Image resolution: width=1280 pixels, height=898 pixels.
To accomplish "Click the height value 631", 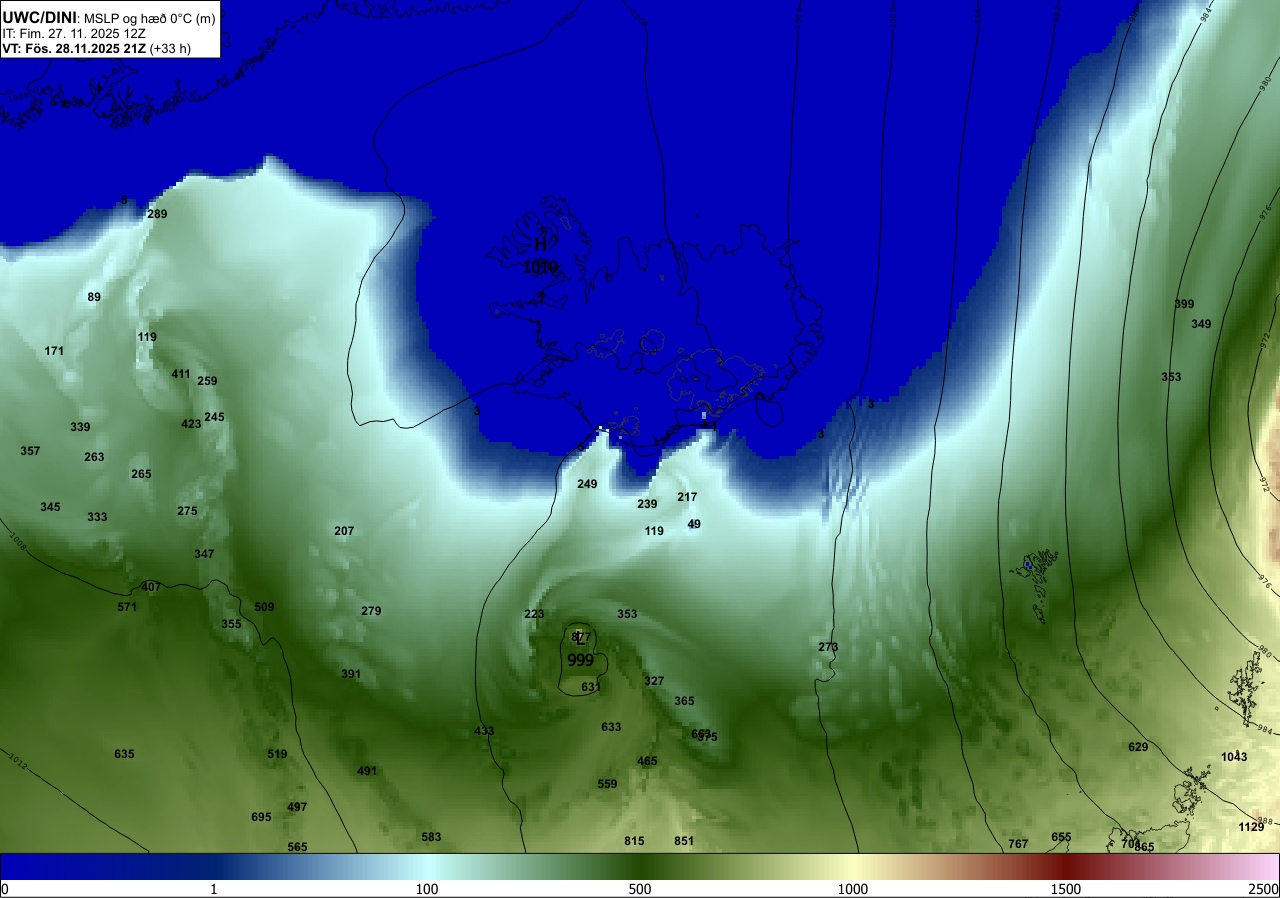I will click(591, 687).
